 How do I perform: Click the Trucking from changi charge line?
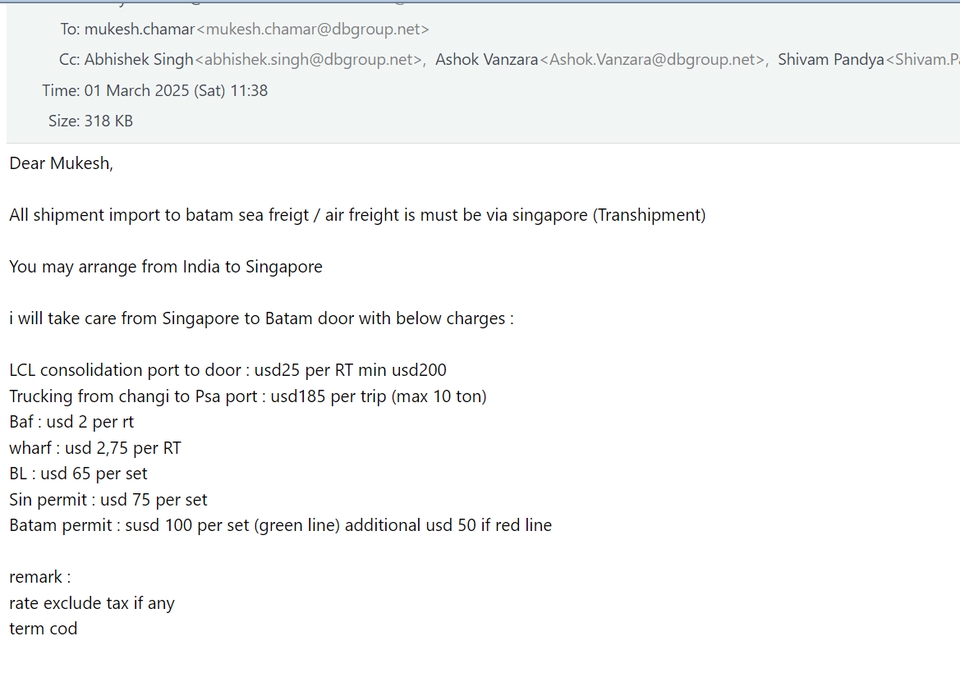click(248, 396)
